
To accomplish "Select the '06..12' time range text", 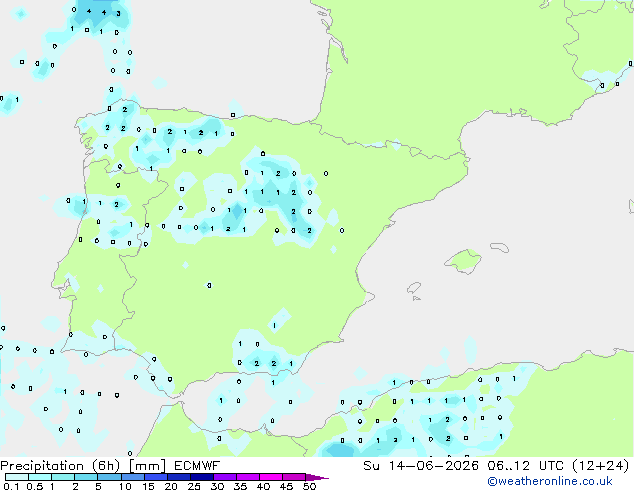I will click(508, 466).
